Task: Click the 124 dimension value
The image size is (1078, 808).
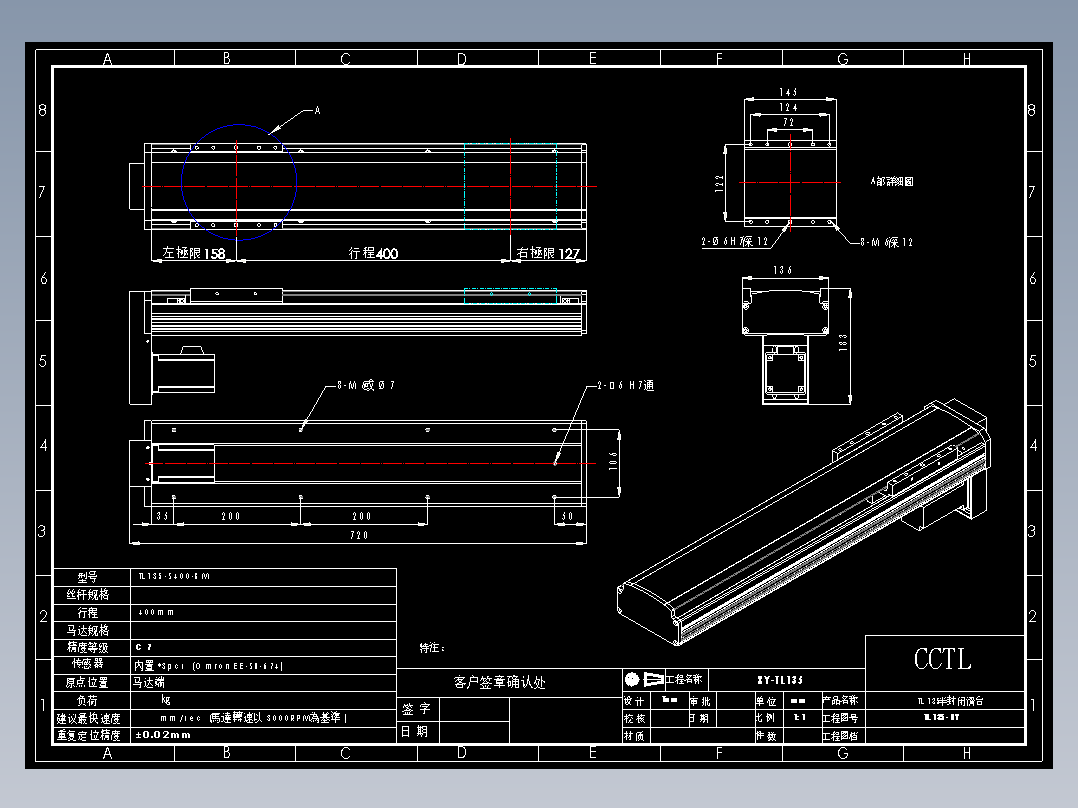Action: 789,107
